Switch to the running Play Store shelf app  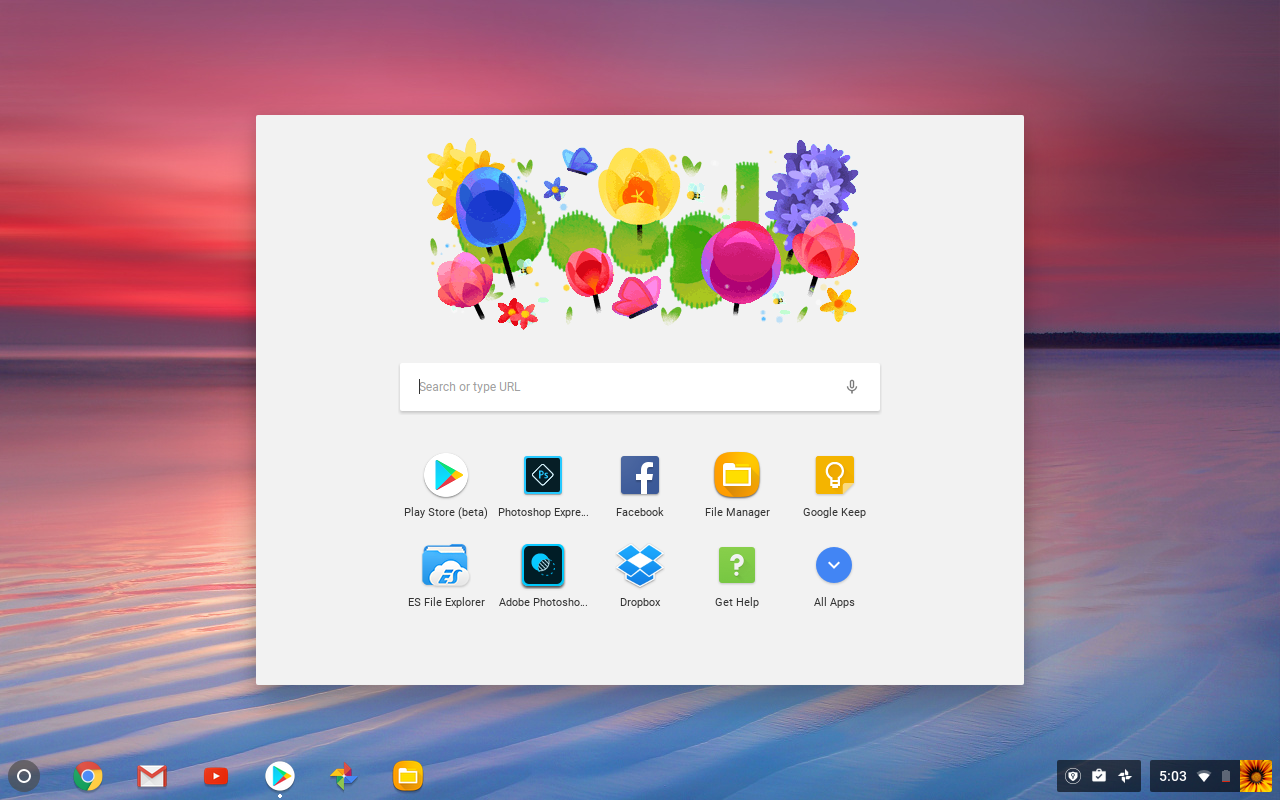click(280, 776)
